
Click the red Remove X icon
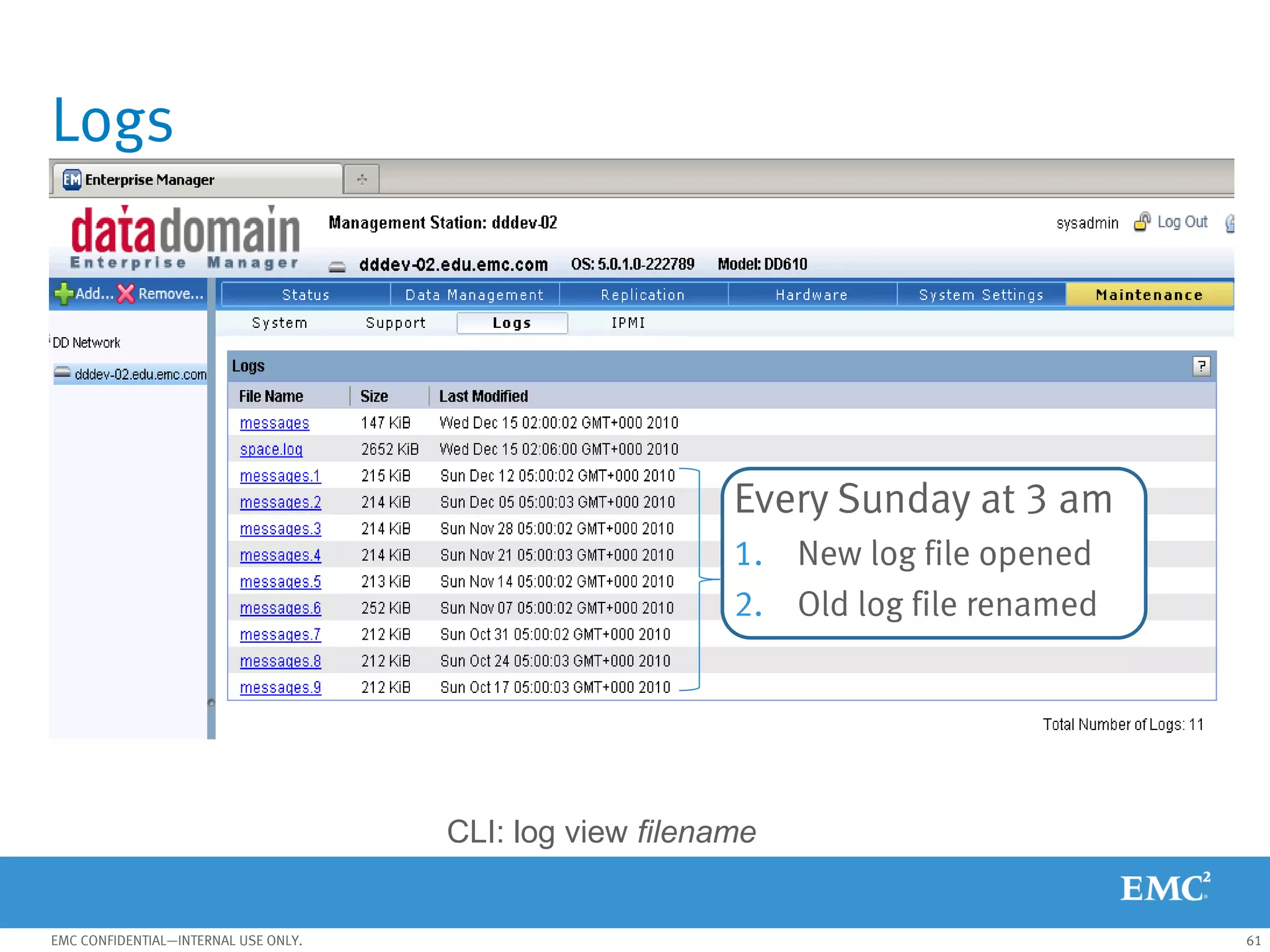point(126,294)
